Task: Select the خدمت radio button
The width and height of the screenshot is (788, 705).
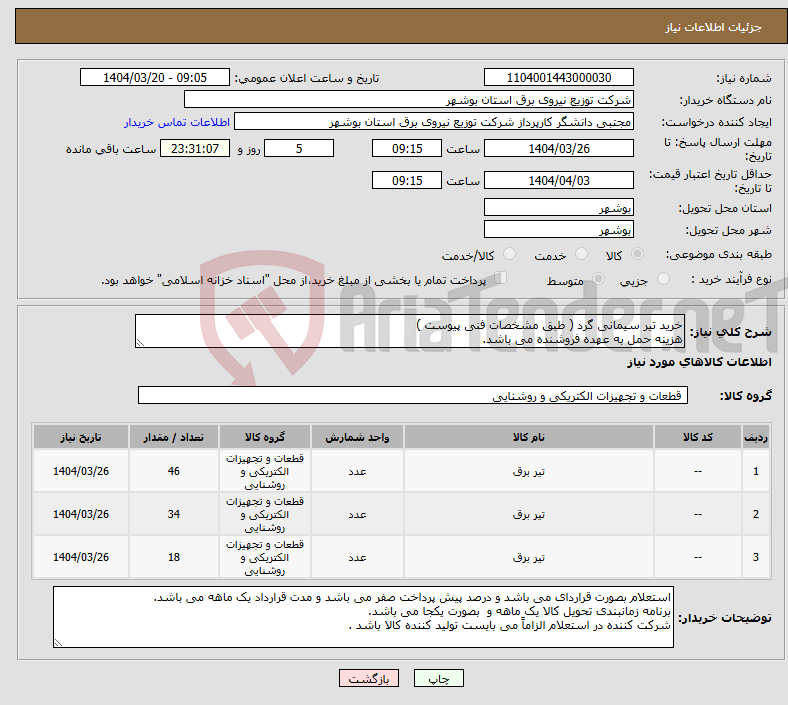Action: point(581,254)
